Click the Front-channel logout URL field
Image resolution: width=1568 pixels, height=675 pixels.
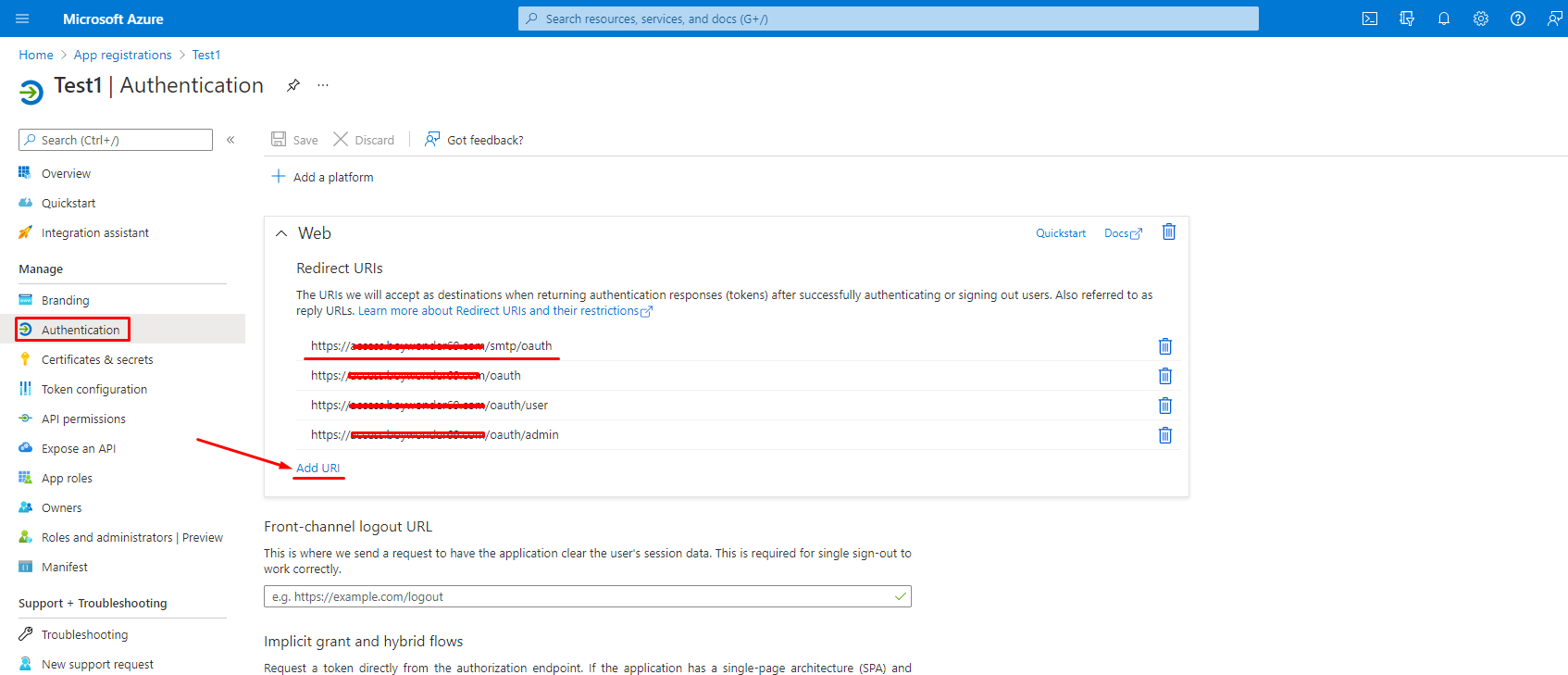[588, 596]
